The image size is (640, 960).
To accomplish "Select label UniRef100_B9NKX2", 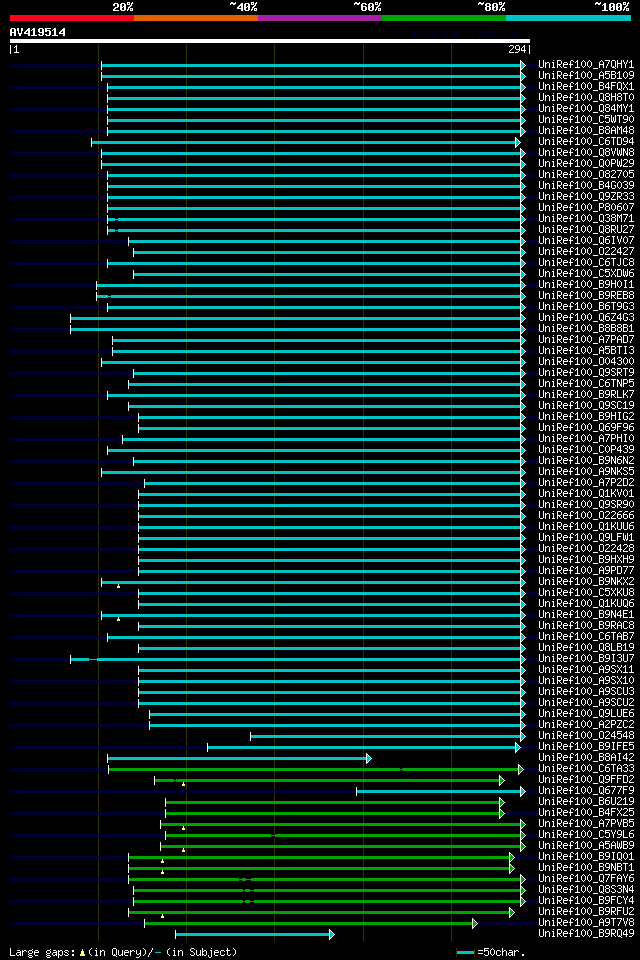I will pos(586,582).
